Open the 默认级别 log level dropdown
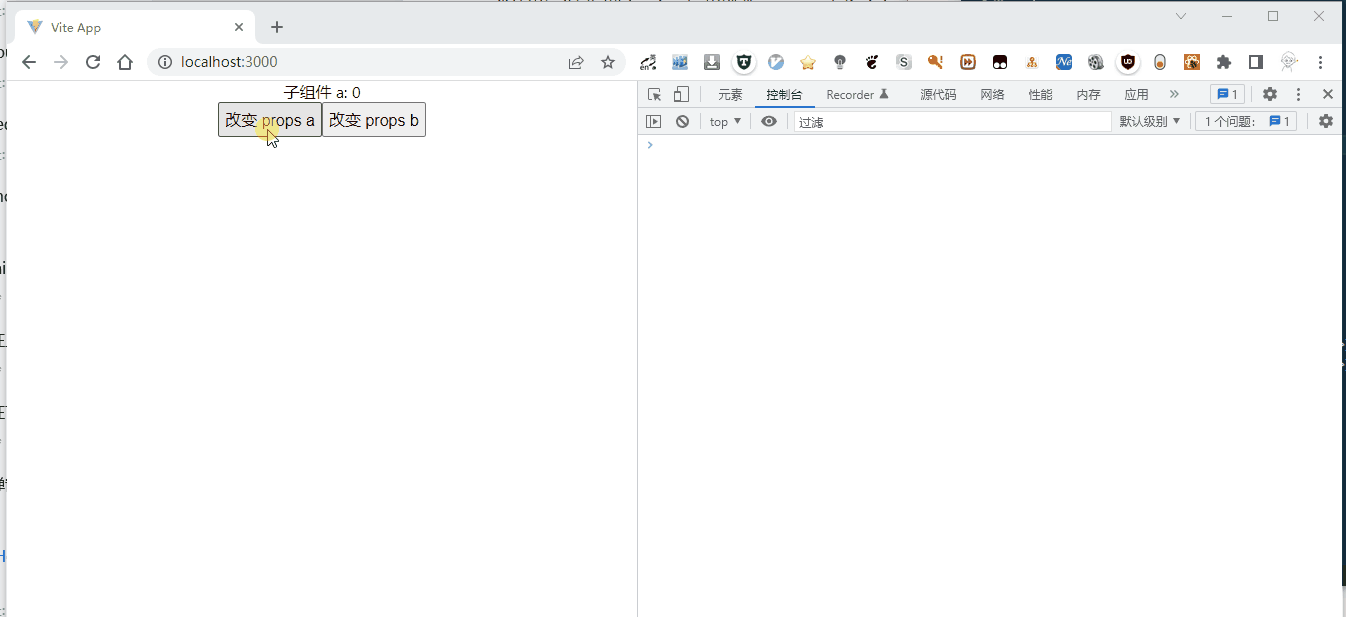Screen dimensions: 1346x617 (x=1150, y=121)
